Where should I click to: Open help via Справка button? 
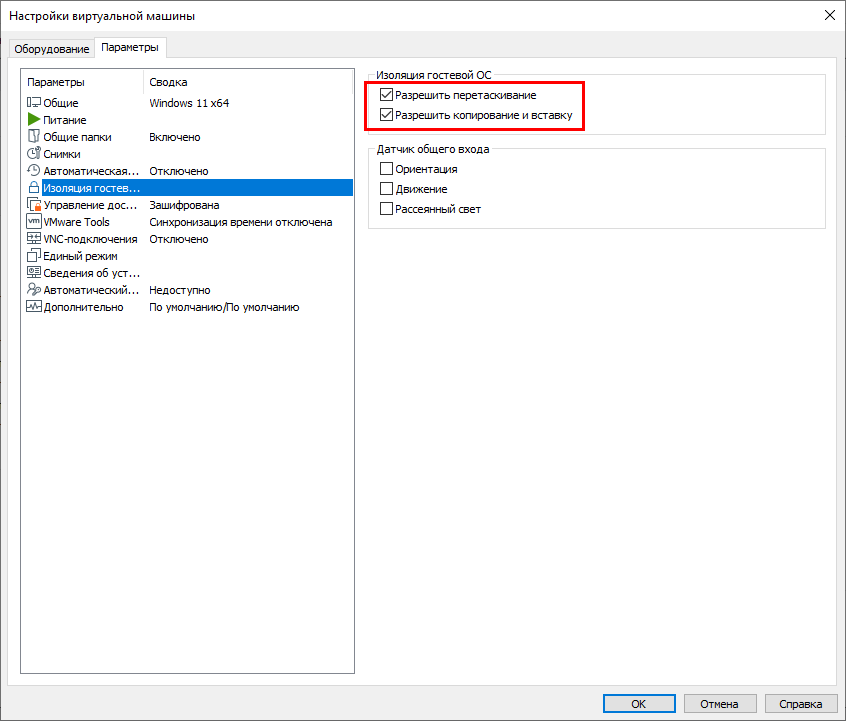pos(801,704)
